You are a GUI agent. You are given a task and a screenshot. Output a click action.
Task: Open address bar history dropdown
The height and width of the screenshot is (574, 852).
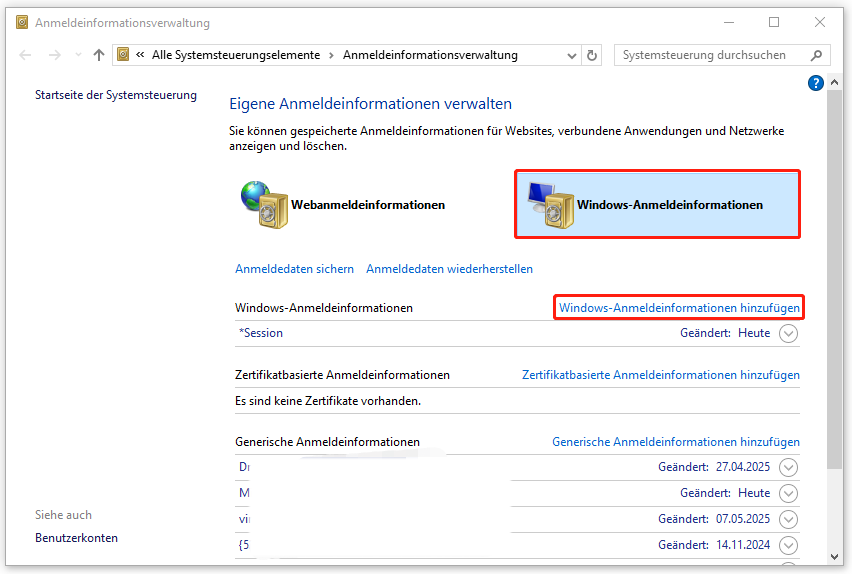[572, 55]
